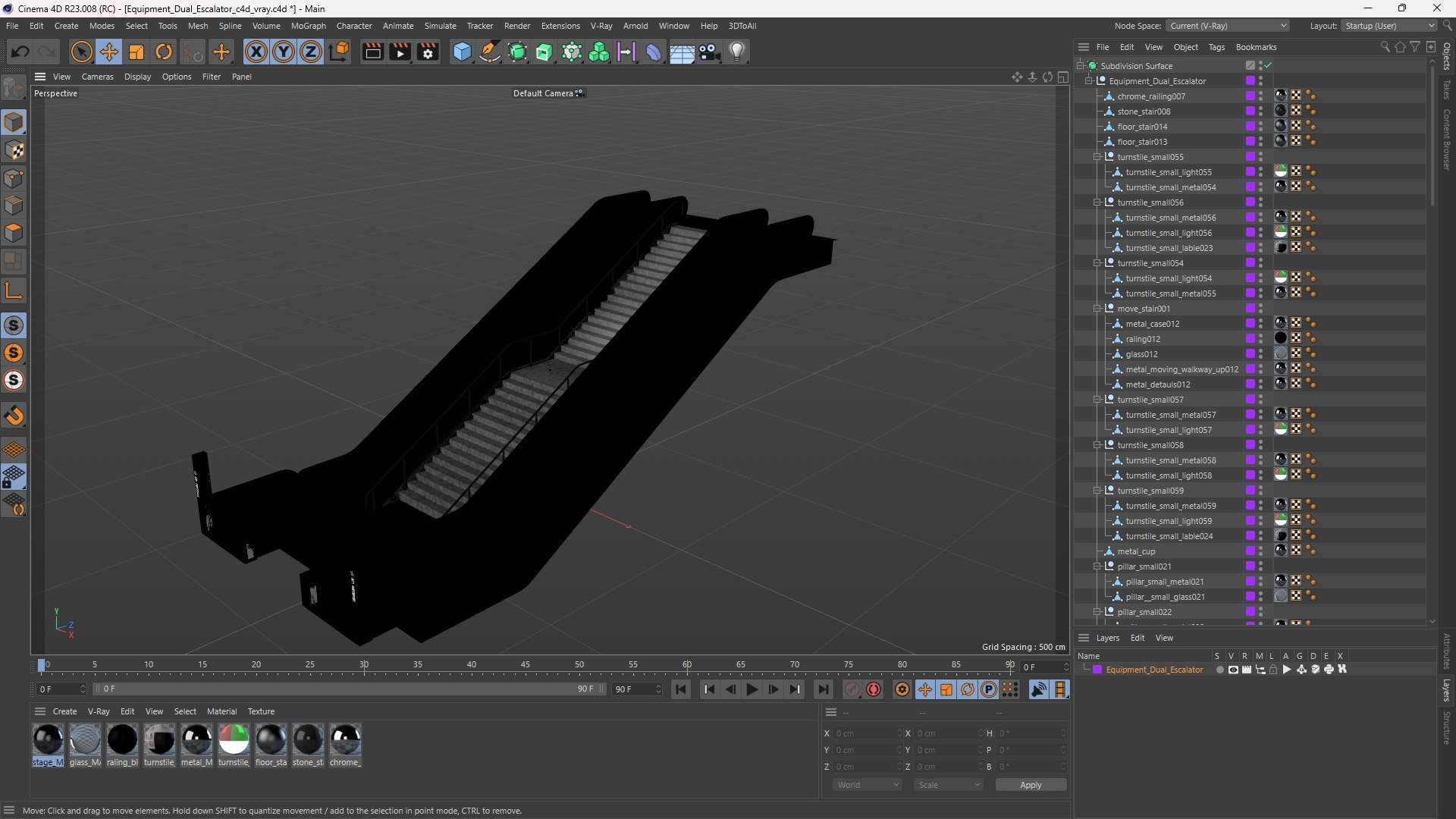Add a Floor grid object icon
This screenshot has width=1456, height=819.
[682, 52]
